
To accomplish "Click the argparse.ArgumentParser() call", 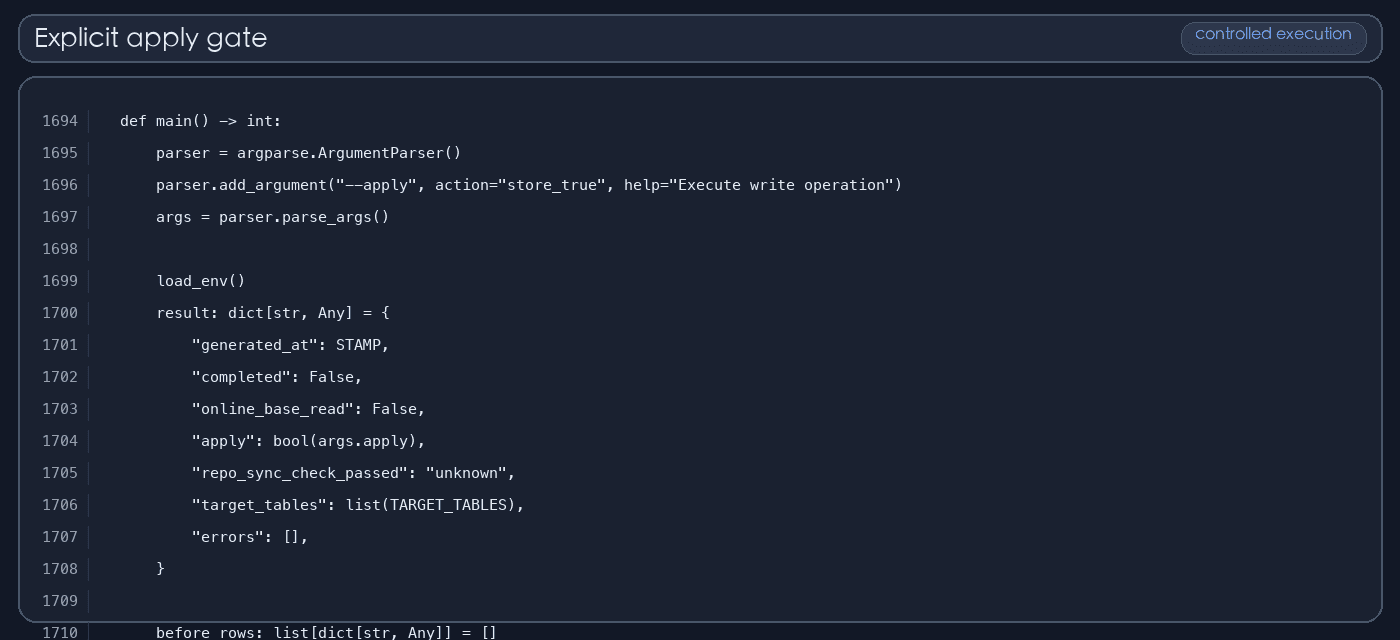I will pyautogui.click(x=349, y=153).
